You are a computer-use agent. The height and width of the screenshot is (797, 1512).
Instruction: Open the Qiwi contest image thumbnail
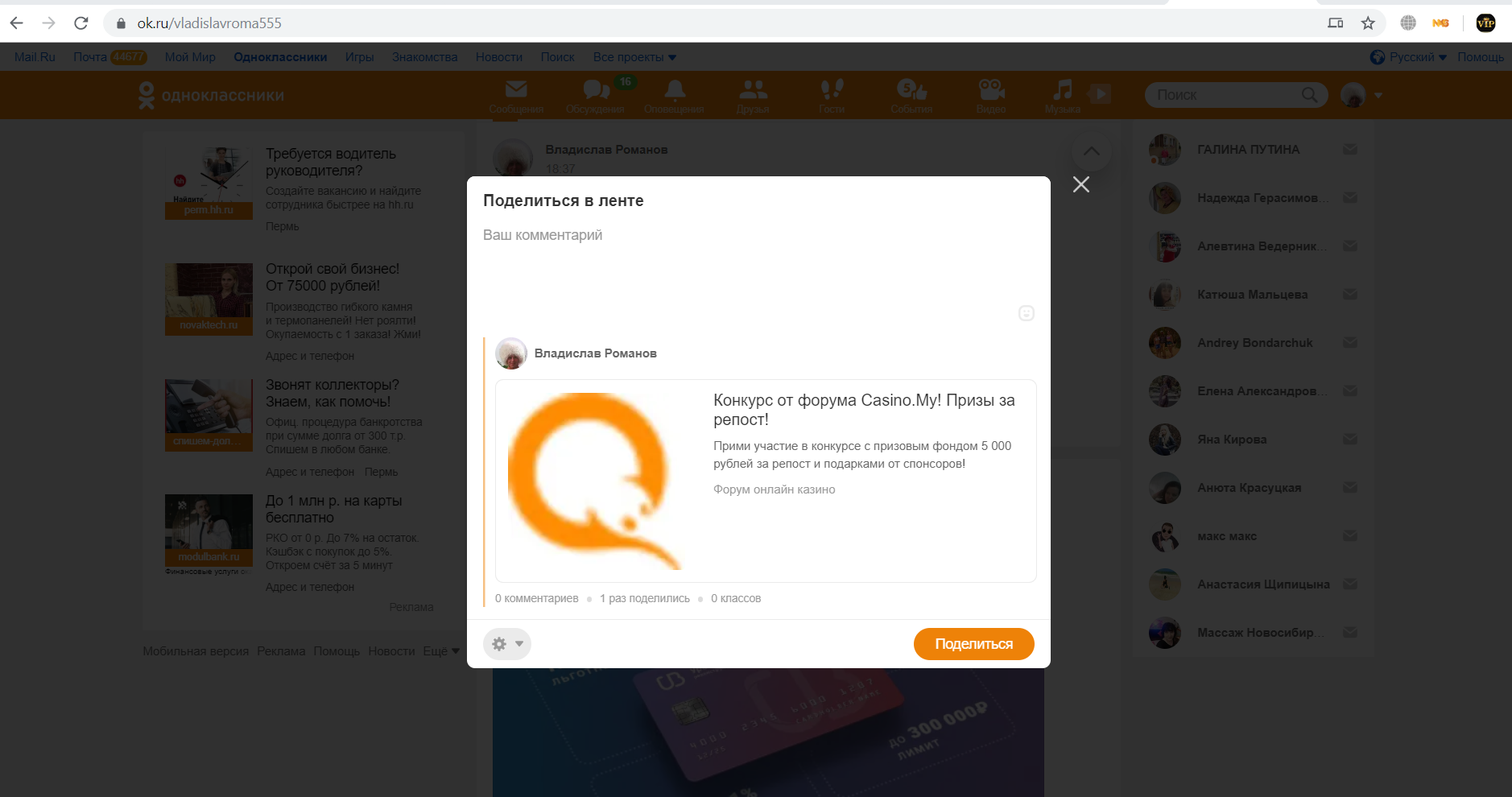coord(596,481)
